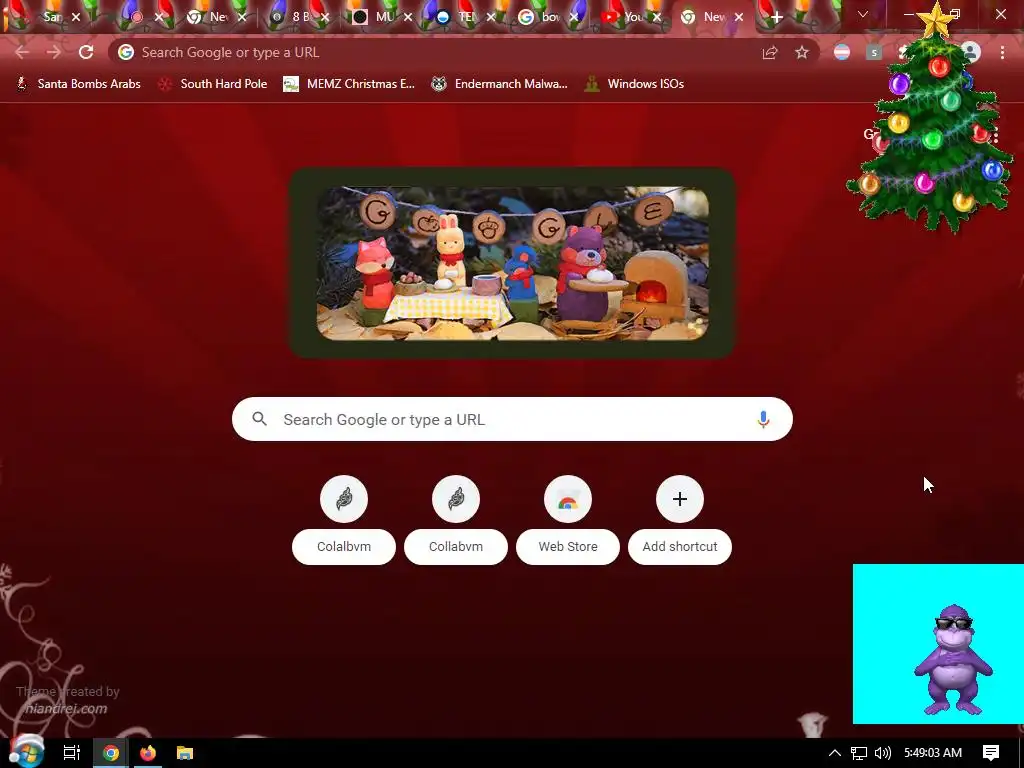Open a new tab with the plus button
Screen dimensions: 1024x768
click(776, 17)
